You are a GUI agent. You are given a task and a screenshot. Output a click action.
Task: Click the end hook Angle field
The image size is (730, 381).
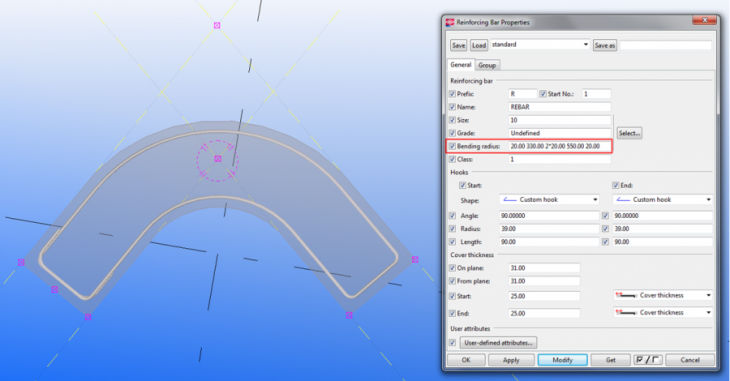point(662,216)
